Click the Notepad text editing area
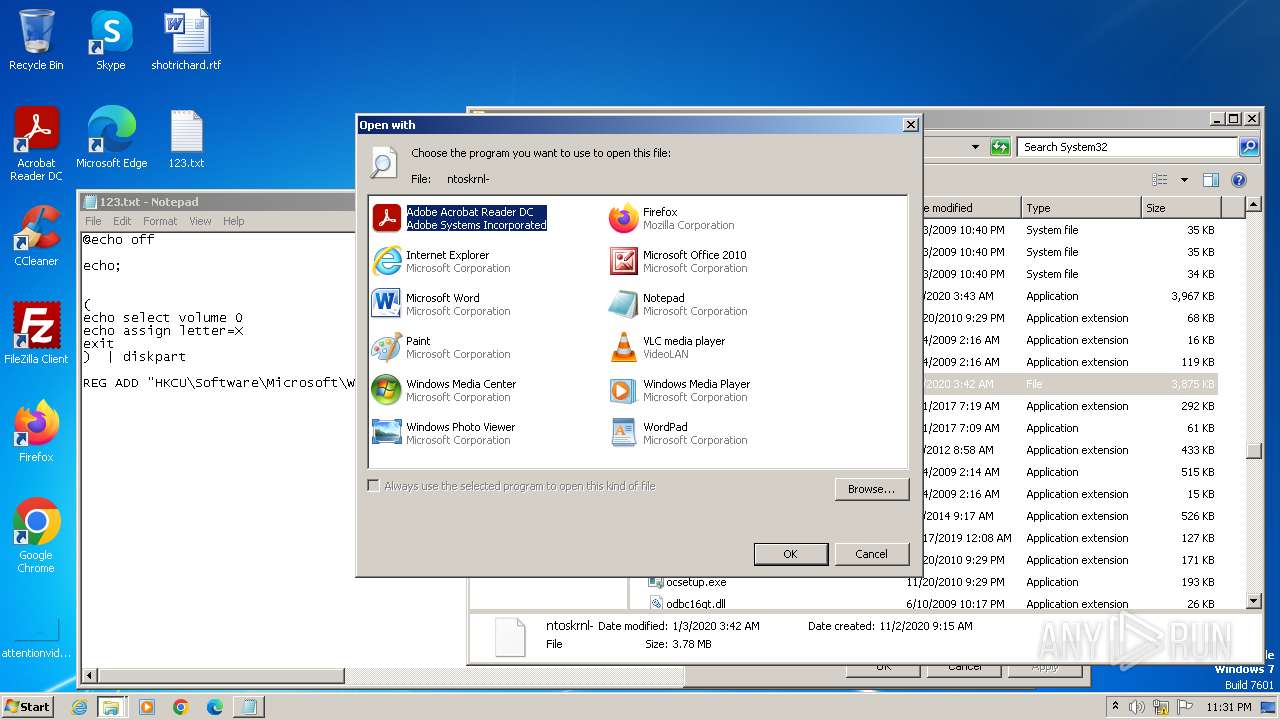Screen dimensions: 1280x720 pos(217,450)
